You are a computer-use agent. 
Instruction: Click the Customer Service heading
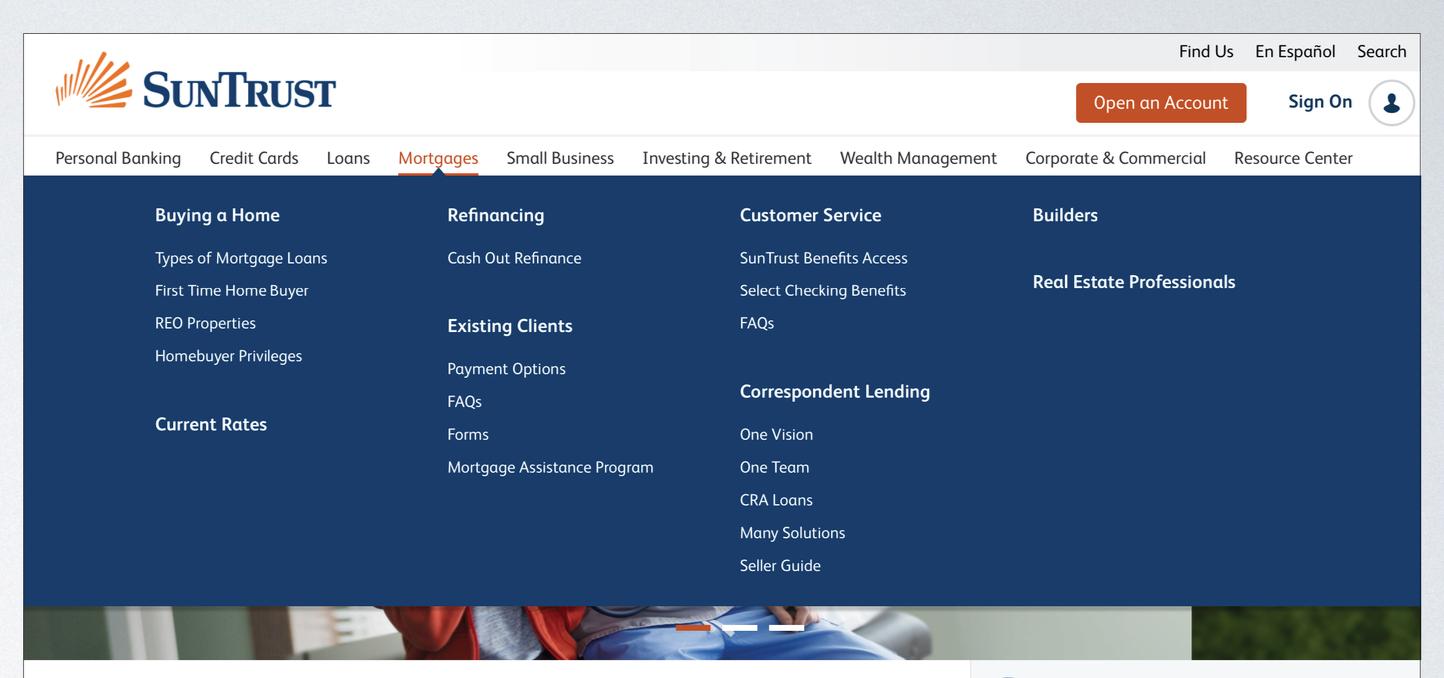pyautogui.click(x=810, y=215)
